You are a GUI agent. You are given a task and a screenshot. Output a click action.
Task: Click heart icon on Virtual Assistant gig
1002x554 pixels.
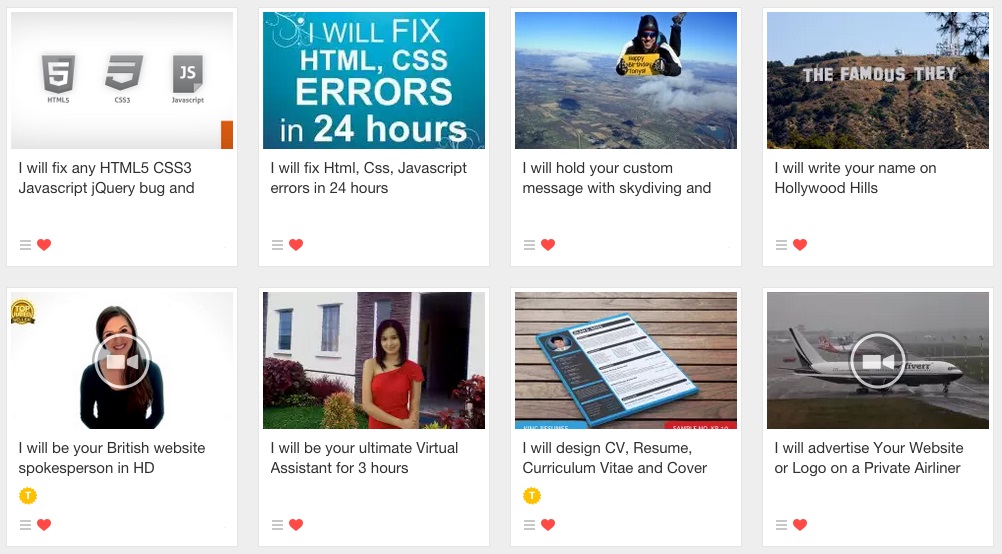click(x=296, y=525)
